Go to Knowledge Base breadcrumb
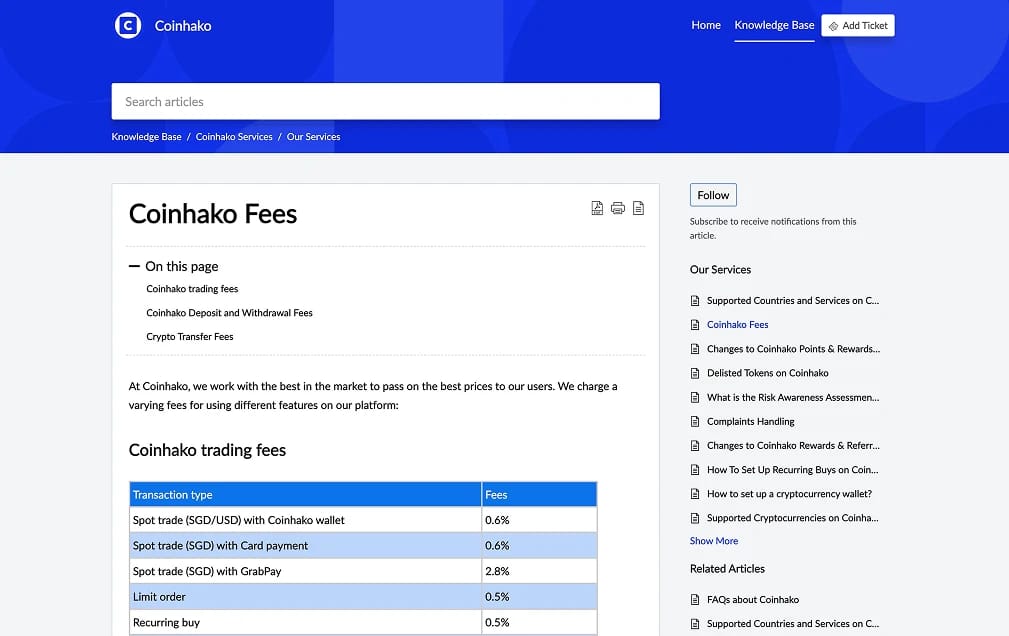Screen dimensions: 1009x636 coord(146,136)
